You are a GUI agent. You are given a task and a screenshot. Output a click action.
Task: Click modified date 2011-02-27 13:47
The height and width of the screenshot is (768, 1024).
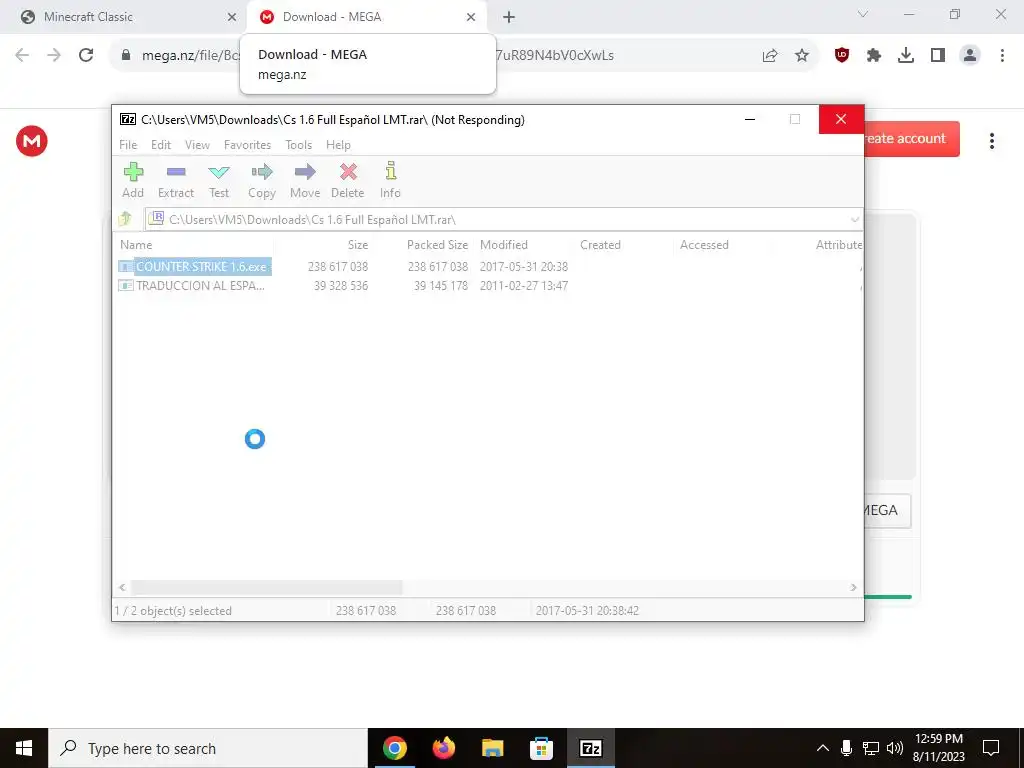pyautogui.click(x=524, y=285)
